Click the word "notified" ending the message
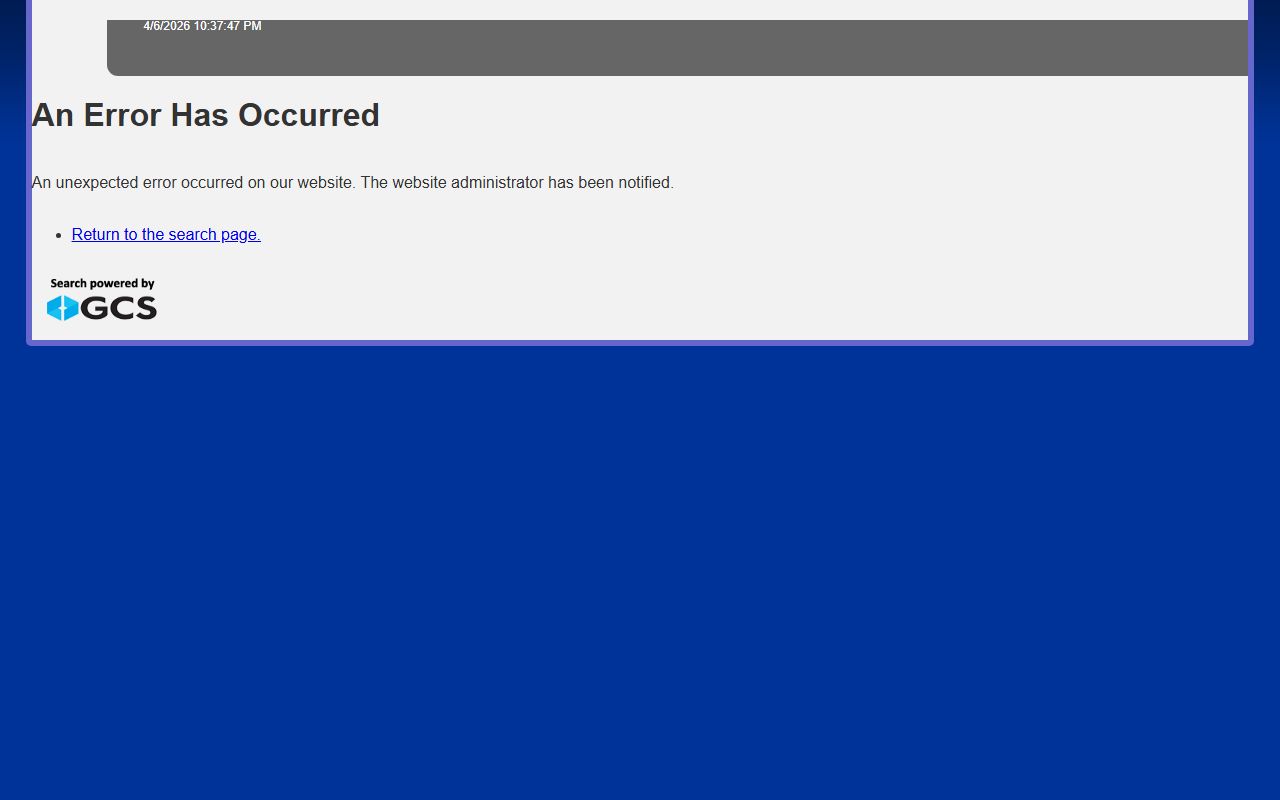This screenshot has height=800, width=1280. click(645, 183)
